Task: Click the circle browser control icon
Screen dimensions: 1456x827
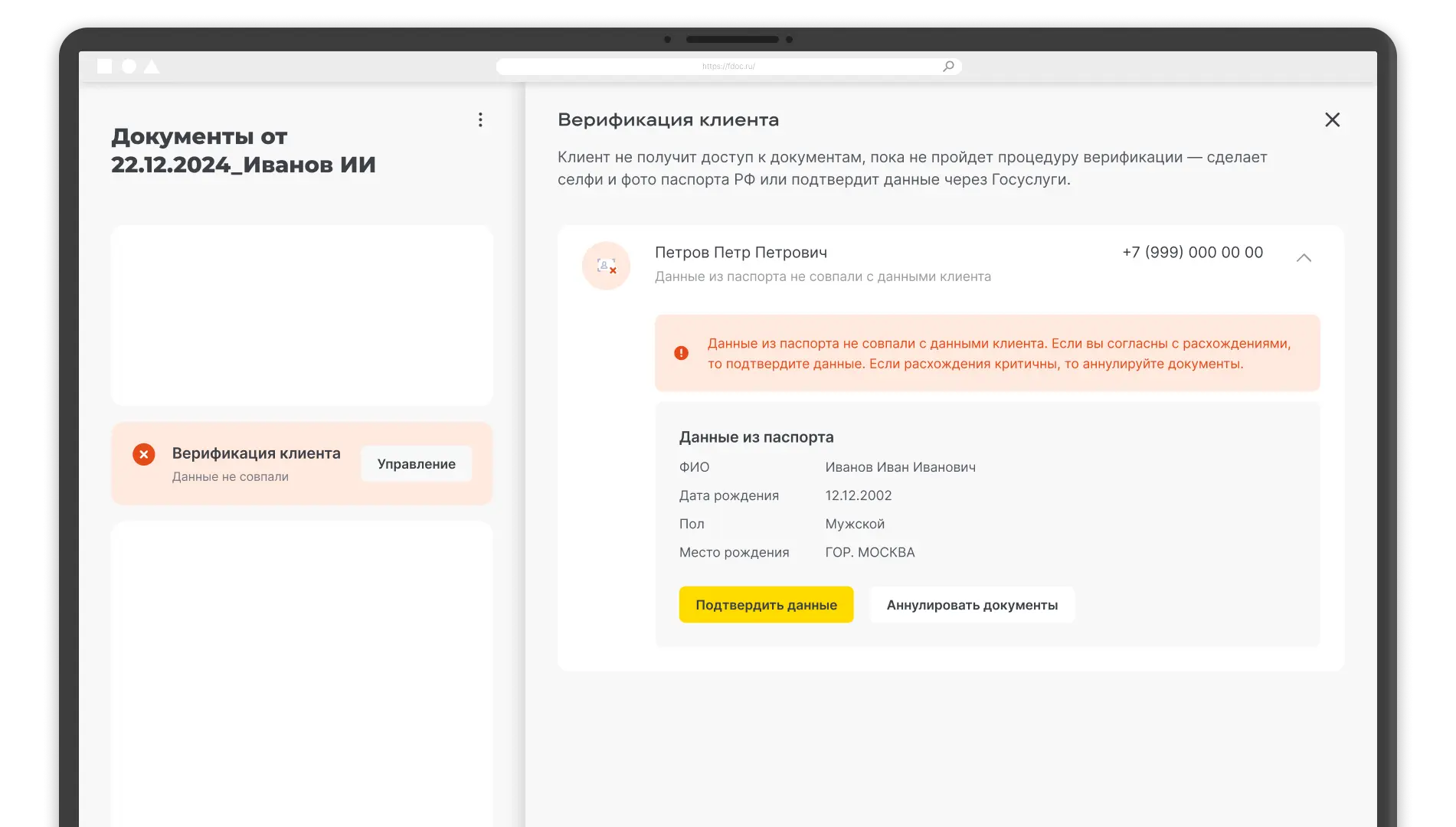Action: (129, 66)
